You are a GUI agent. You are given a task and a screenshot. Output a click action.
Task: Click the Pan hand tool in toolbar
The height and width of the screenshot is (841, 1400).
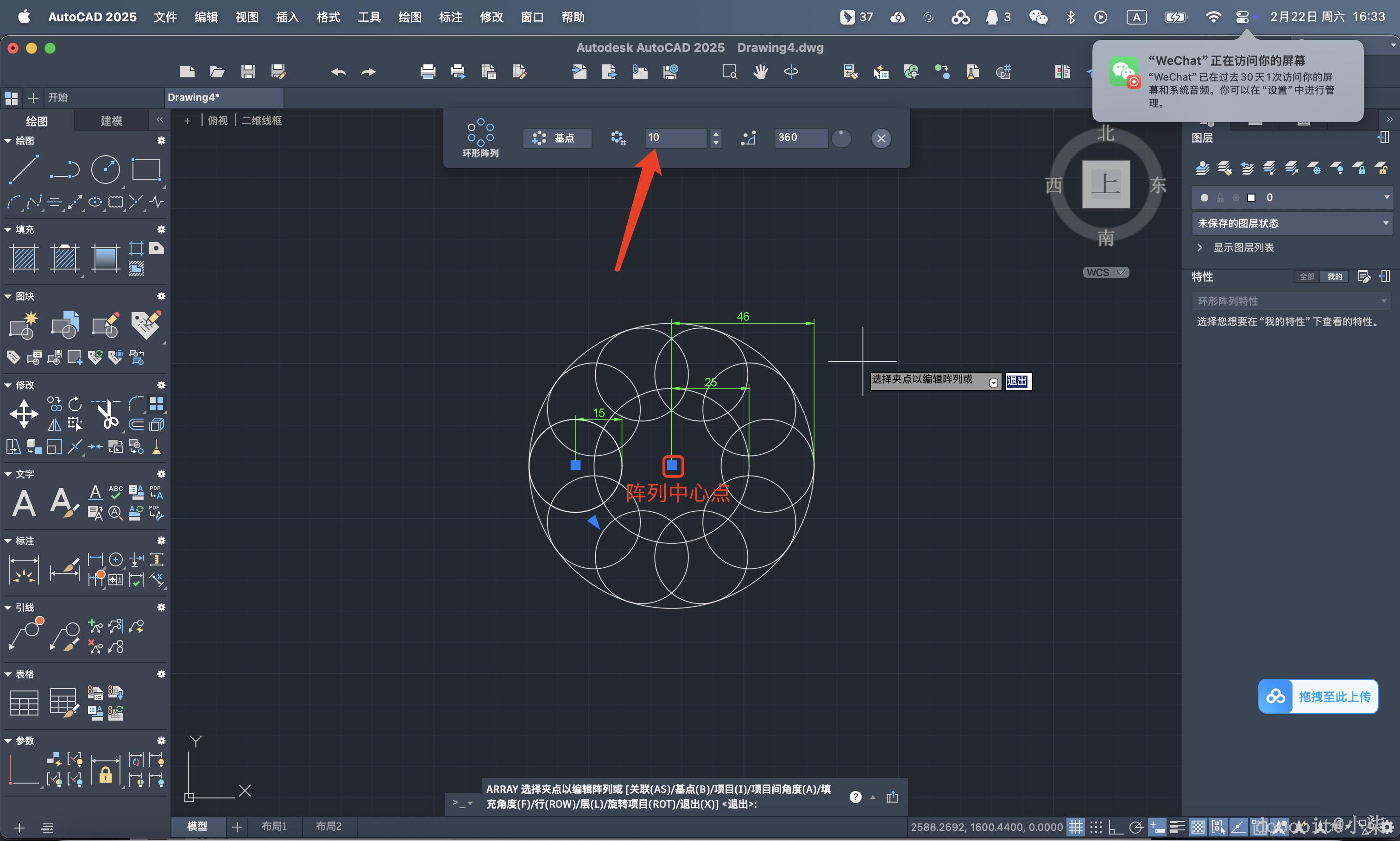tap(760, 72)
